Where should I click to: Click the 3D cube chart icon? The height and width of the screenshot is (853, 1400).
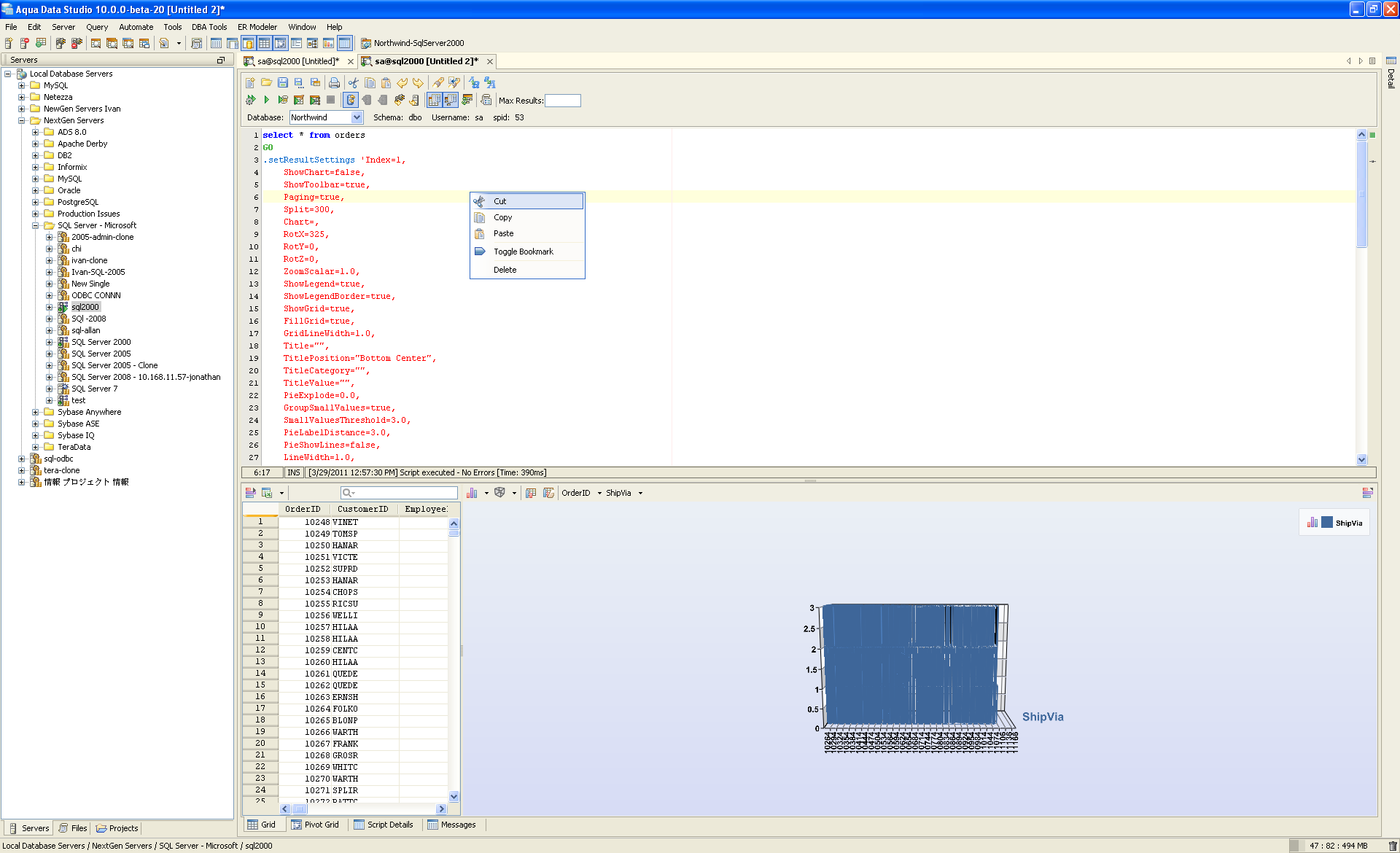coord(499,493)
